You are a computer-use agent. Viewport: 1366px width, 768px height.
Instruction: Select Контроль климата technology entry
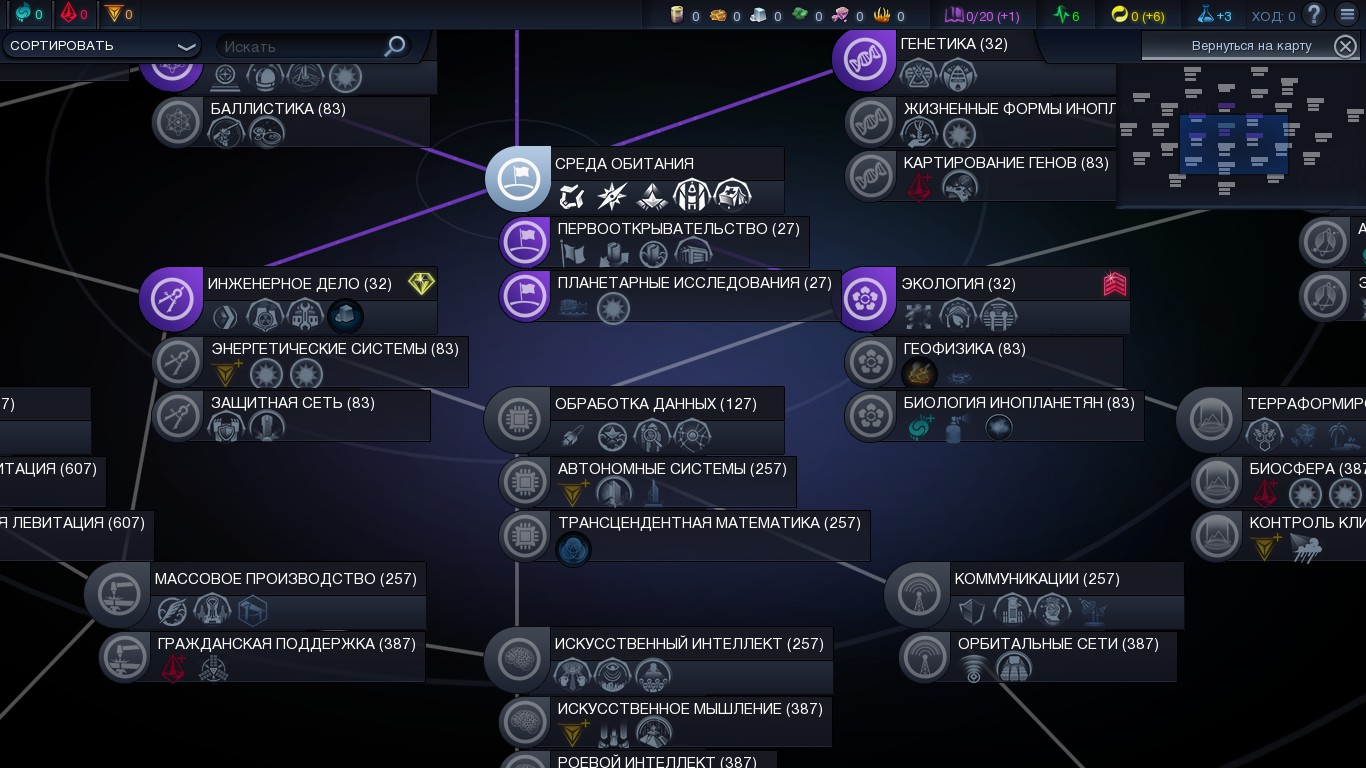click(1280, 535)
